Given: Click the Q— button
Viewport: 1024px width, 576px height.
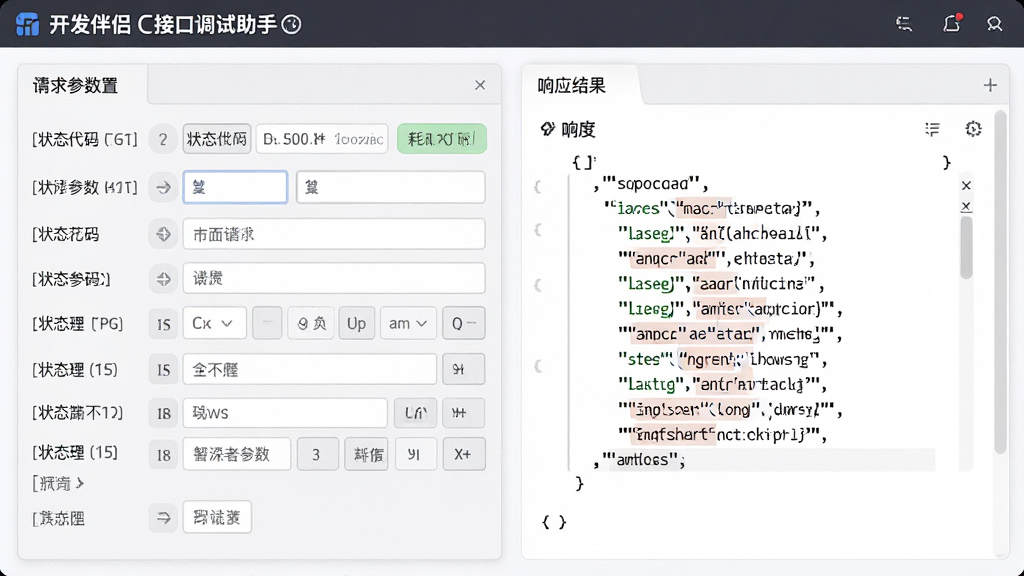Looking at the screenshot, I should point(464,323).
